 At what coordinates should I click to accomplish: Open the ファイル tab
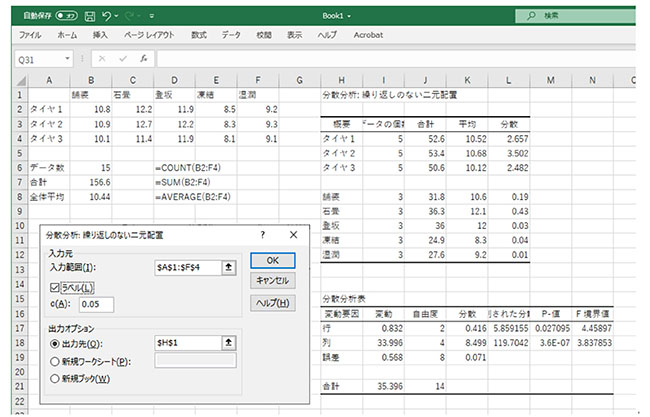tap(30, 35)
